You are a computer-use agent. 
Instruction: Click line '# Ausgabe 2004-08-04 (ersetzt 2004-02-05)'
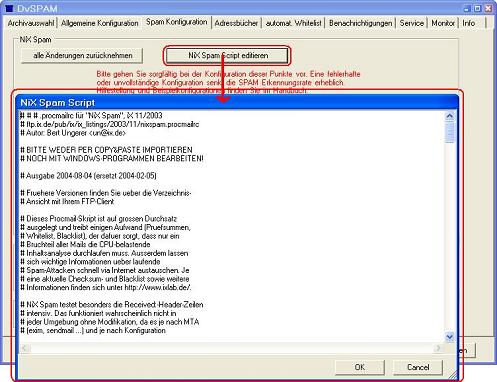[88, 176]
